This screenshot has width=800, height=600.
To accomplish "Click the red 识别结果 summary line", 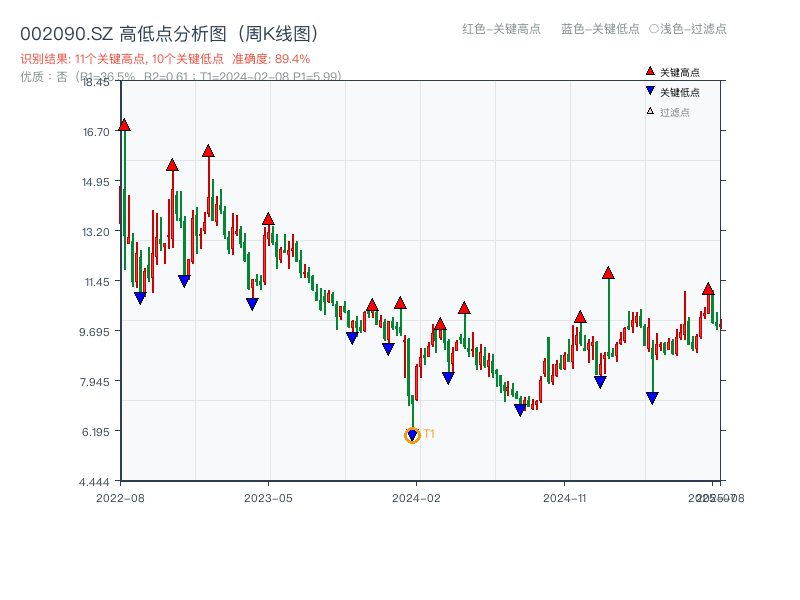I will click(x=165, y=59).
